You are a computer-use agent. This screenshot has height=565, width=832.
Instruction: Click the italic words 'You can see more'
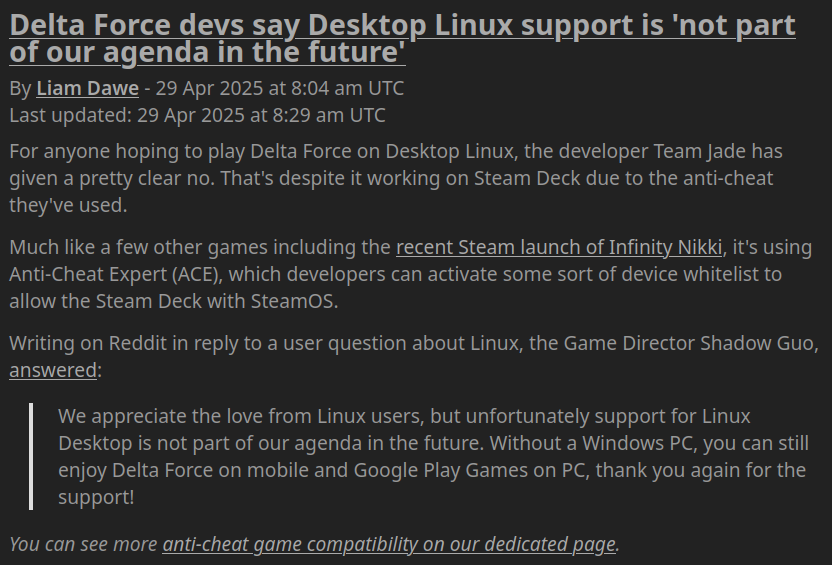pyautogui.click(x=83, y=544)
